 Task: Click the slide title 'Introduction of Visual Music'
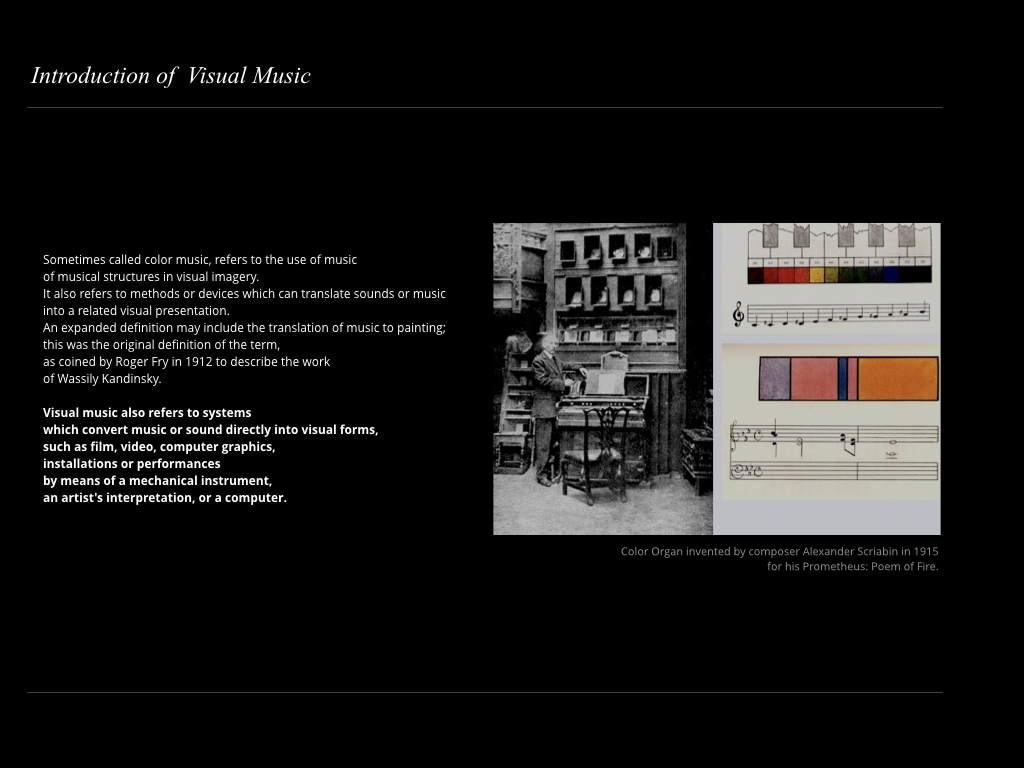[x=171, y=76]
